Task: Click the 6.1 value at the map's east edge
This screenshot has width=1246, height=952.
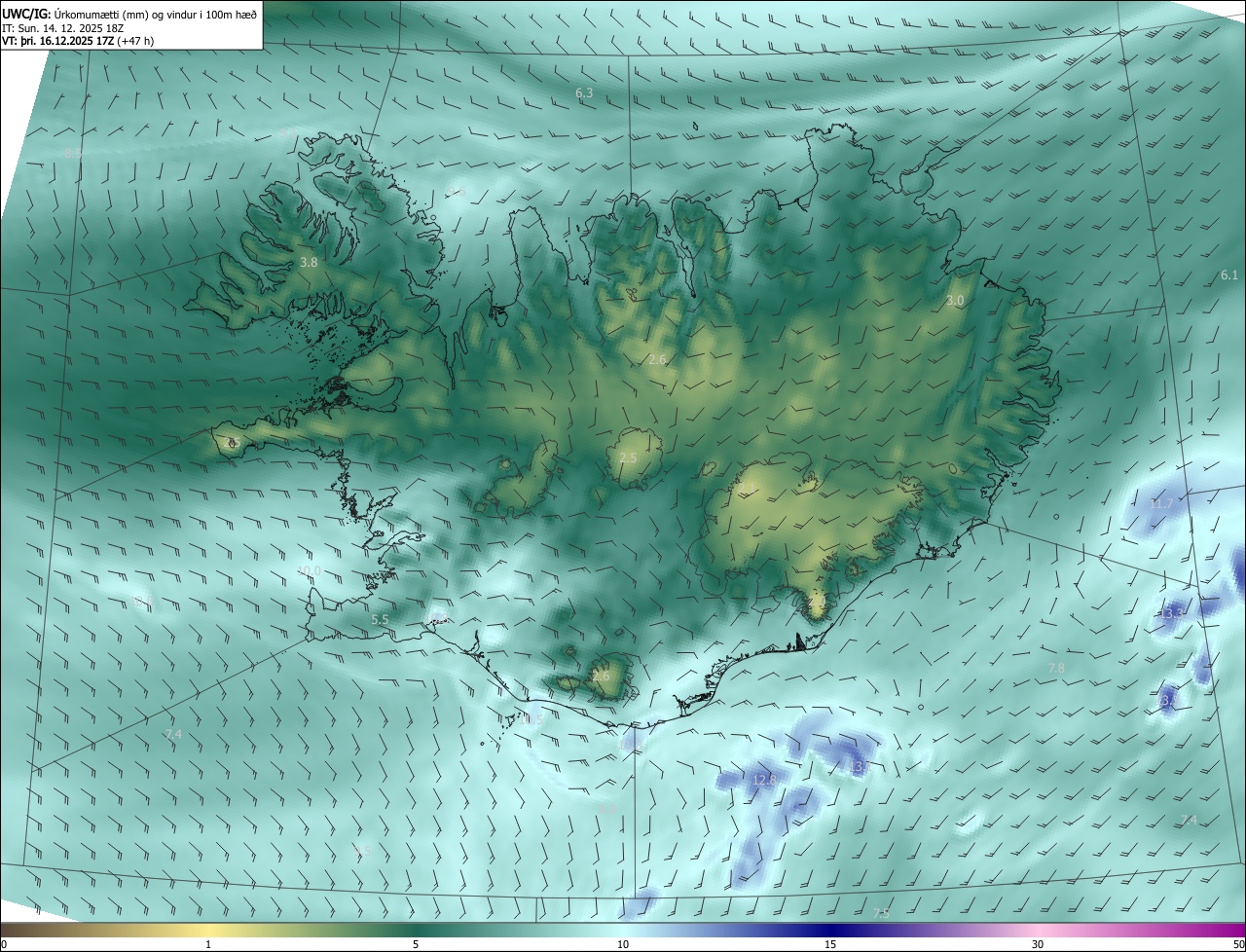Action: [1229, 275]
